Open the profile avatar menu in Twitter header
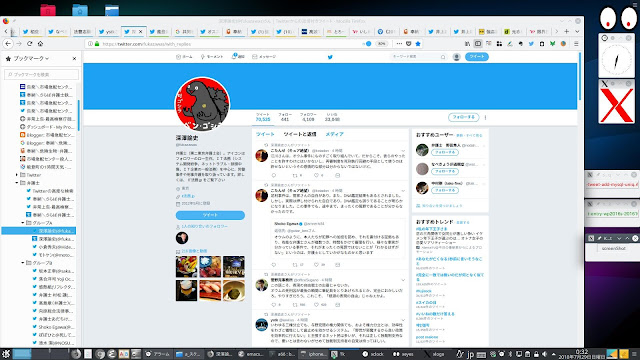Screen dimensions: 640x360 (x=457, y=57)
